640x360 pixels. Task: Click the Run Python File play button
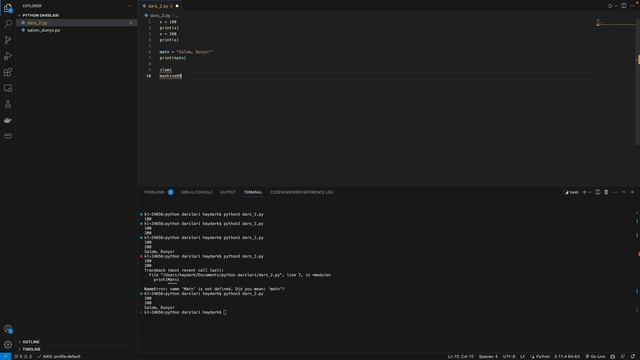(610, 6)
